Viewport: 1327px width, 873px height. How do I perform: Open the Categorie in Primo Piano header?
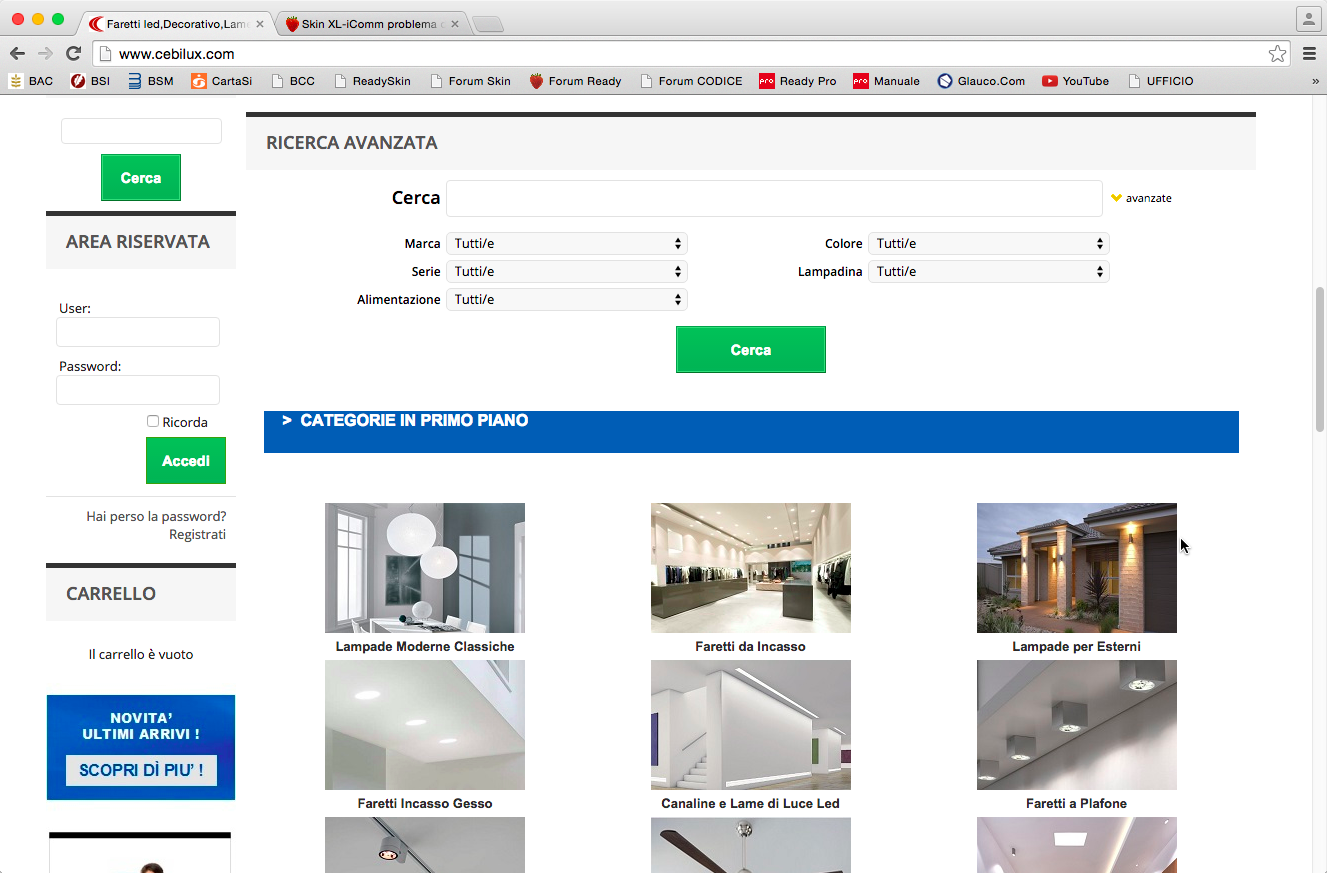pos(751,432)
